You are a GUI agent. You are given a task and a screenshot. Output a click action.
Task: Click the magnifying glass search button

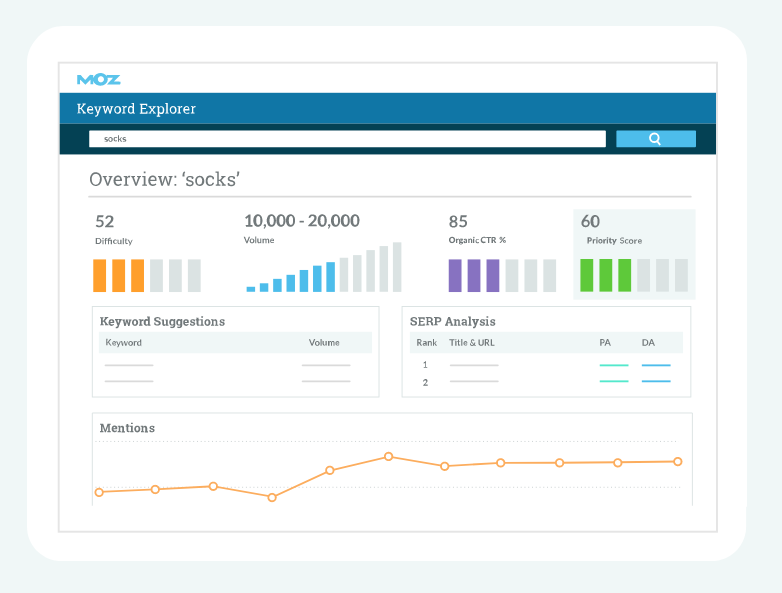[x=655, y=139]
